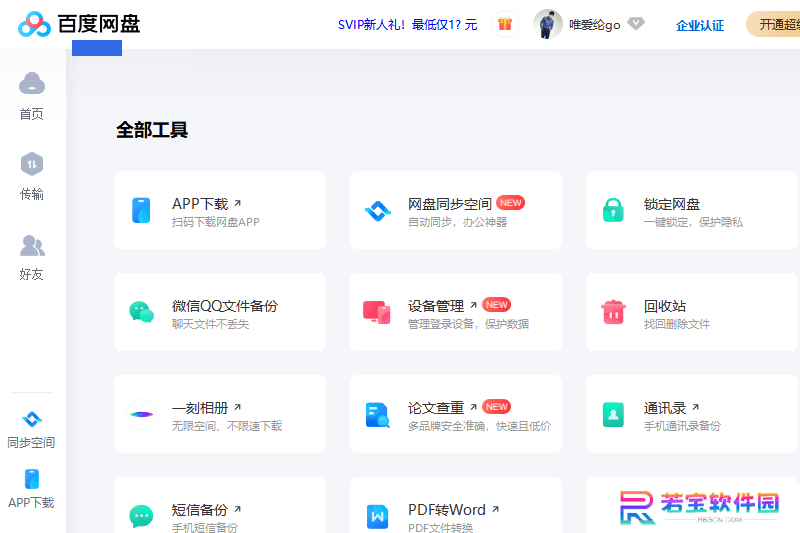The image size is (800, 533).
Task: Click the Baidu Netdisk cloud logo icon
Action: tap(34, 24)
